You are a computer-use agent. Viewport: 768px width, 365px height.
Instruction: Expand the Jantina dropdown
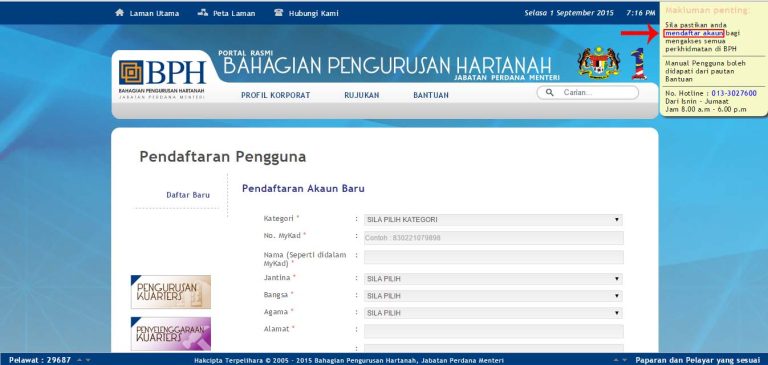click(x=493, y=279)
